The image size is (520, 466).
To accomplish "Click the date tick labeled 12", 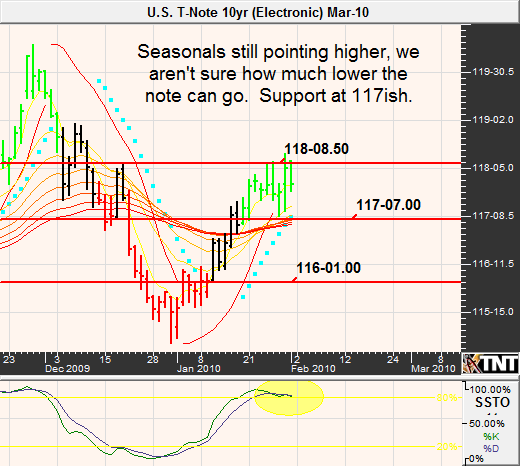I will pos(345,359).
